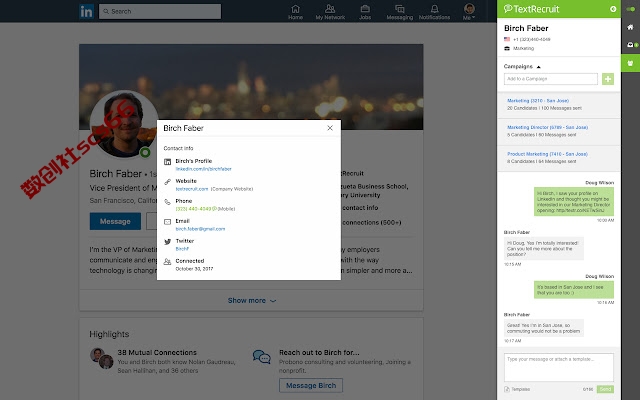Screen dimensions: 640x400
Task: Click the Twitter bird icon
Action: click(x=167, y=242)
